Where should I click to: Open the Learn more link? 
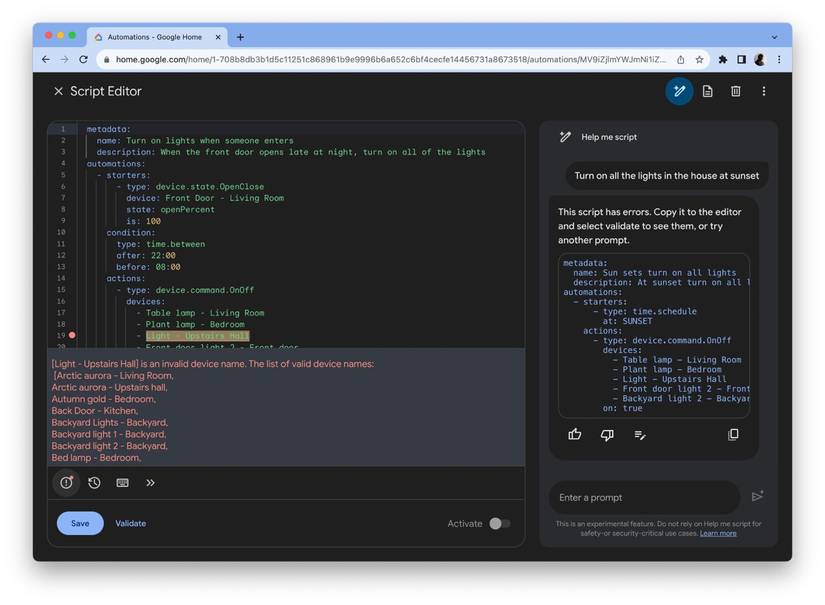tap(718, 533)
